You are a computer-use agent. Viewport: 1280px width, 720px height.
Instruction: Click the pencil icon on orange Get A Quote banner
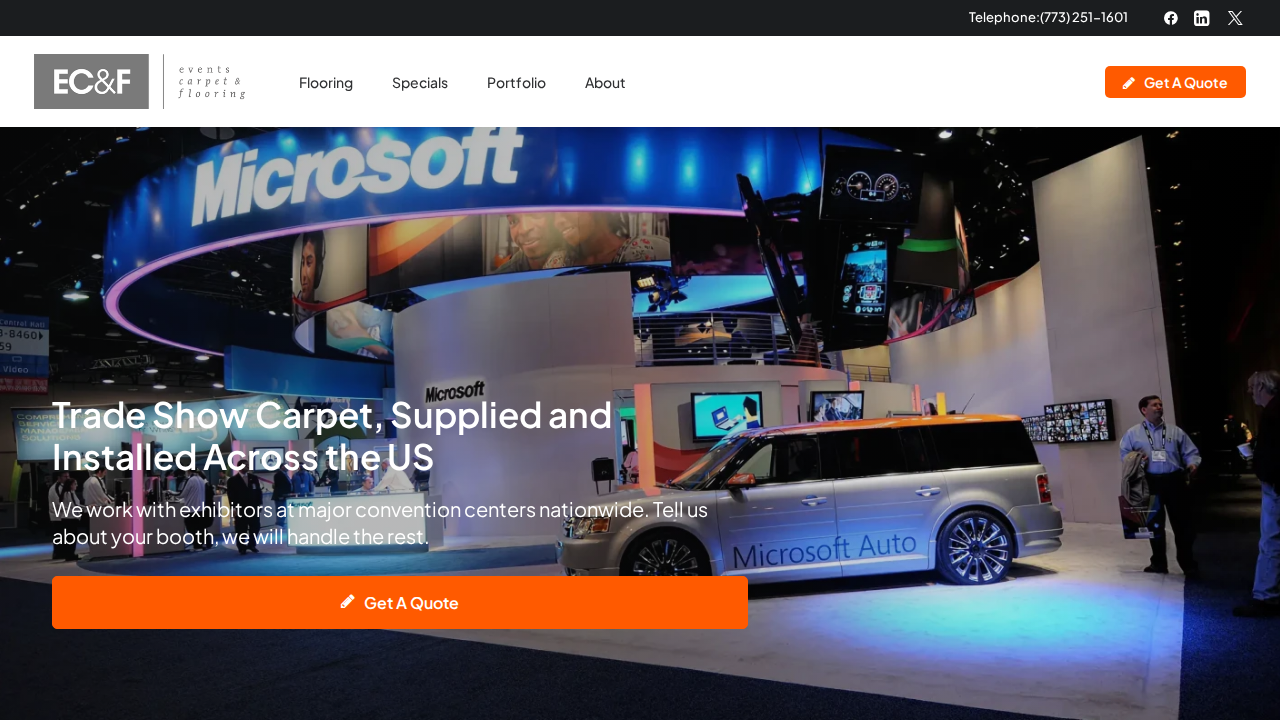(x=347, y=600)
